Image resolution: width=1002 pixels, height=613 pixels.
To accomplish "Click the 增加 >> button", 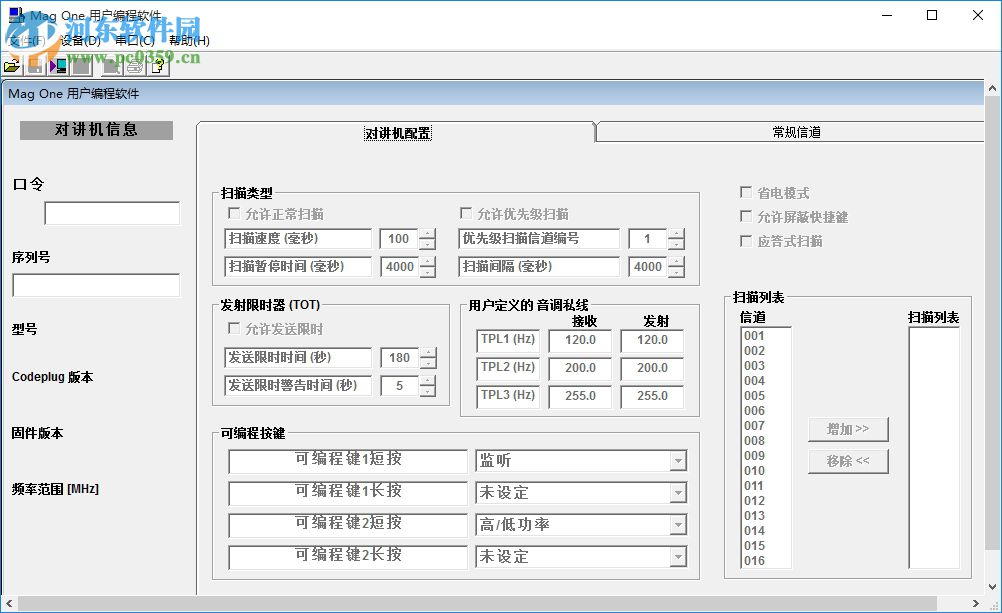I will pyautogui.click(x=847, y=429).
